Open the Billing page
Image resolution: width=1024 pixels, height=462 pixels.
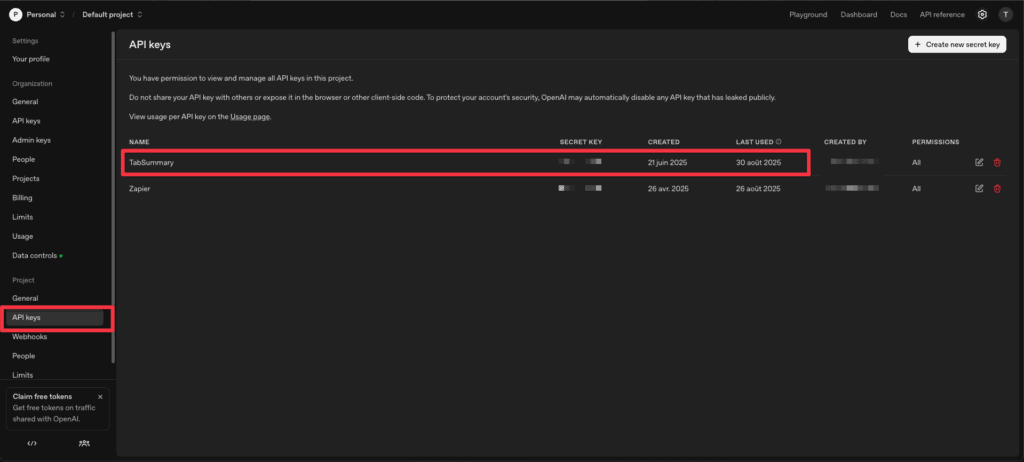tap(22, 197)
